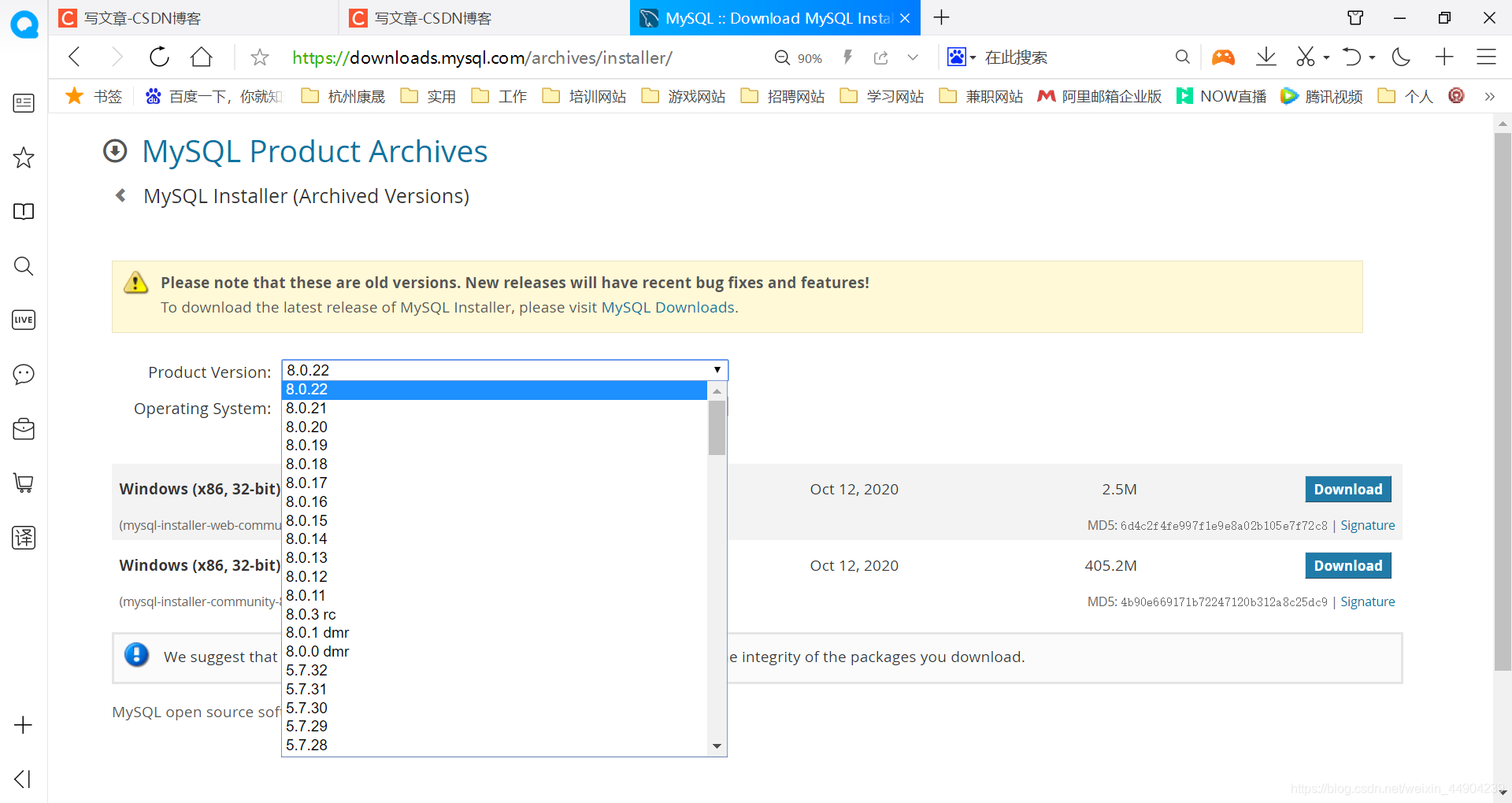Toggle dark mode with the moon icon
The width and height of the screenshot is (1512, 803).
click(x=1400, y=57)
